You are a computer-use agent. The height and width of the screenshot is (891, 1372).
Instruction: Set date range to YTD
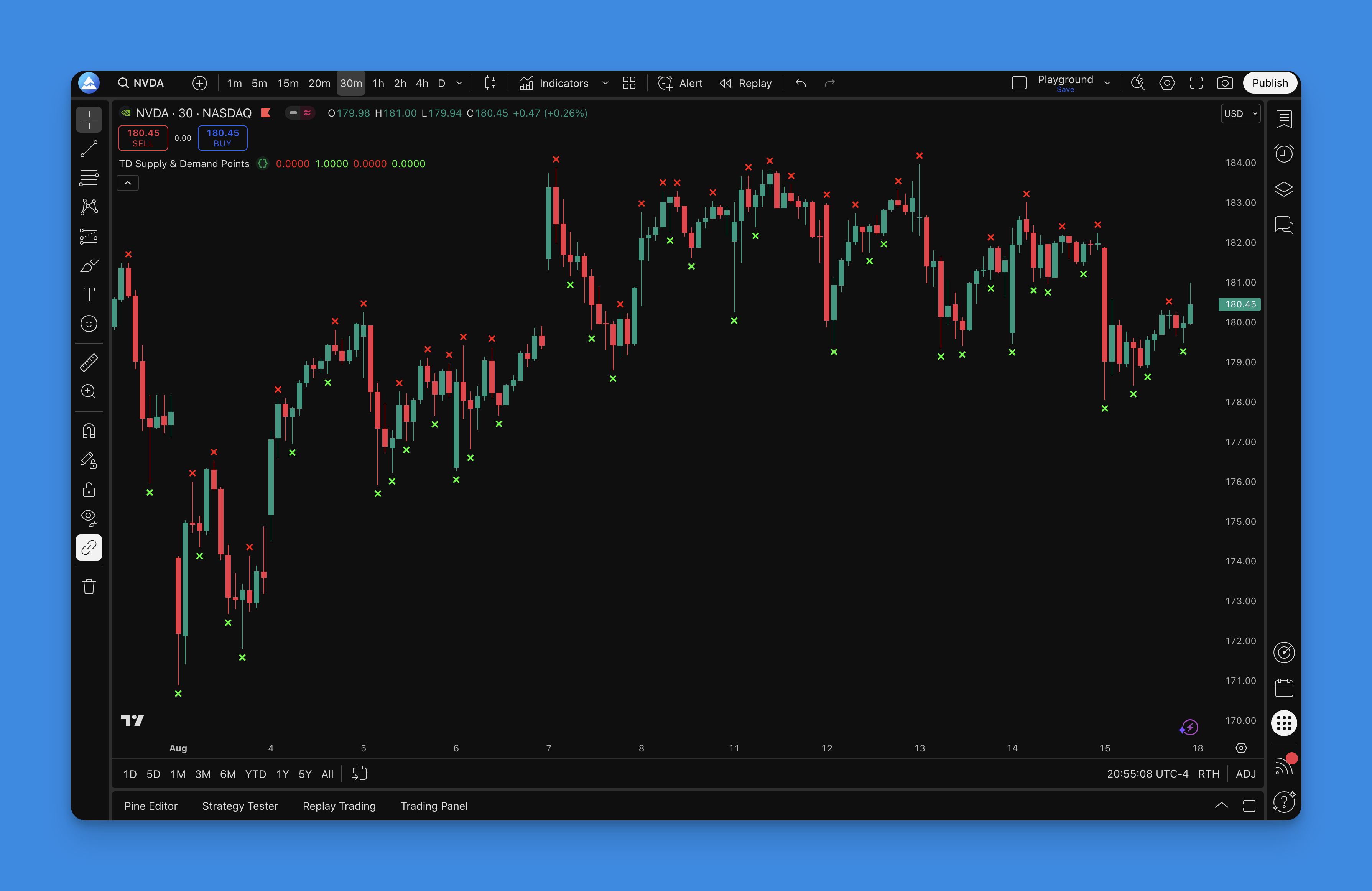(255, 774)
